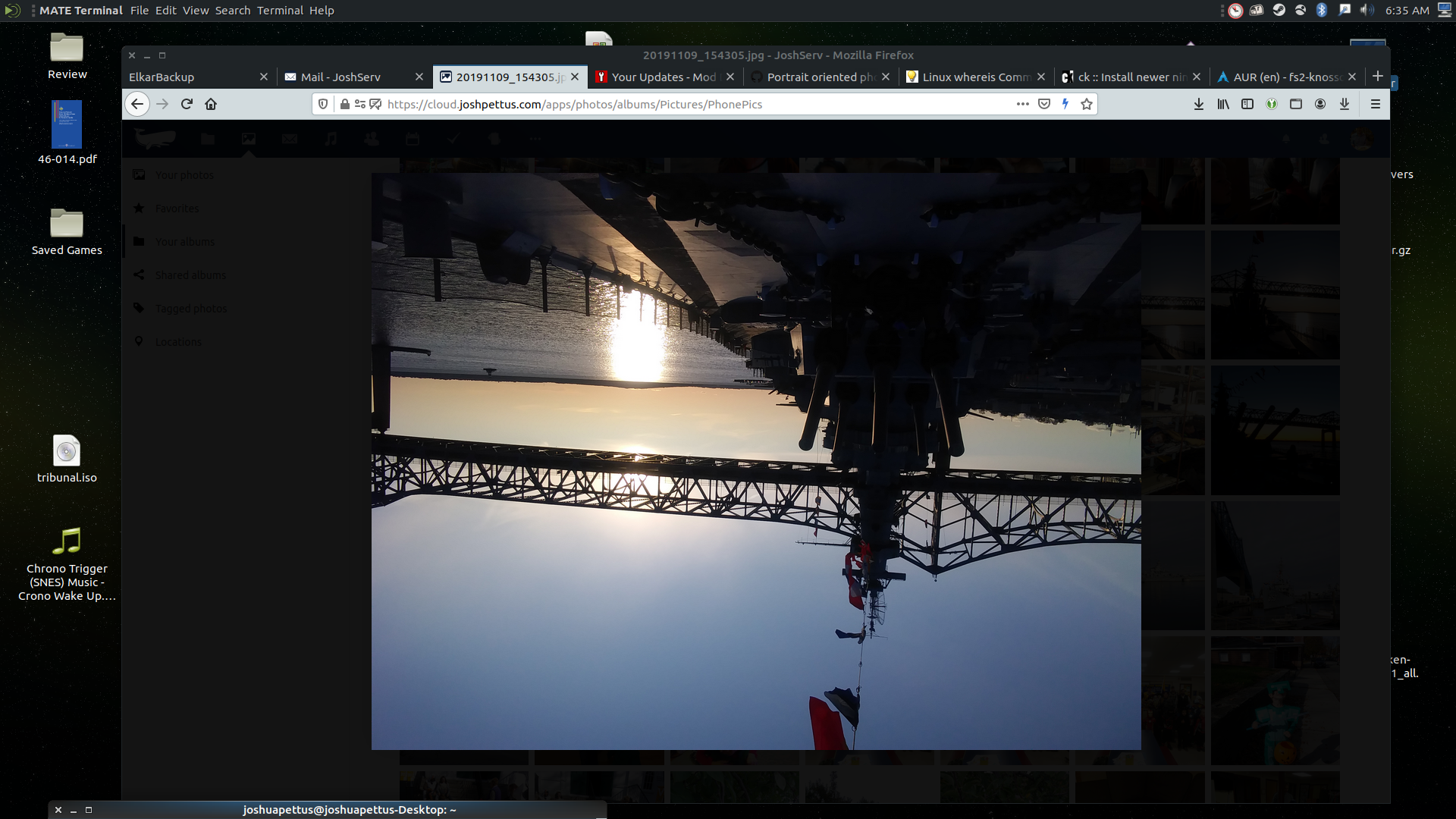Open site permissions icon in address bar
This screenshot has height=819, width=1456.
click(360, 104)
